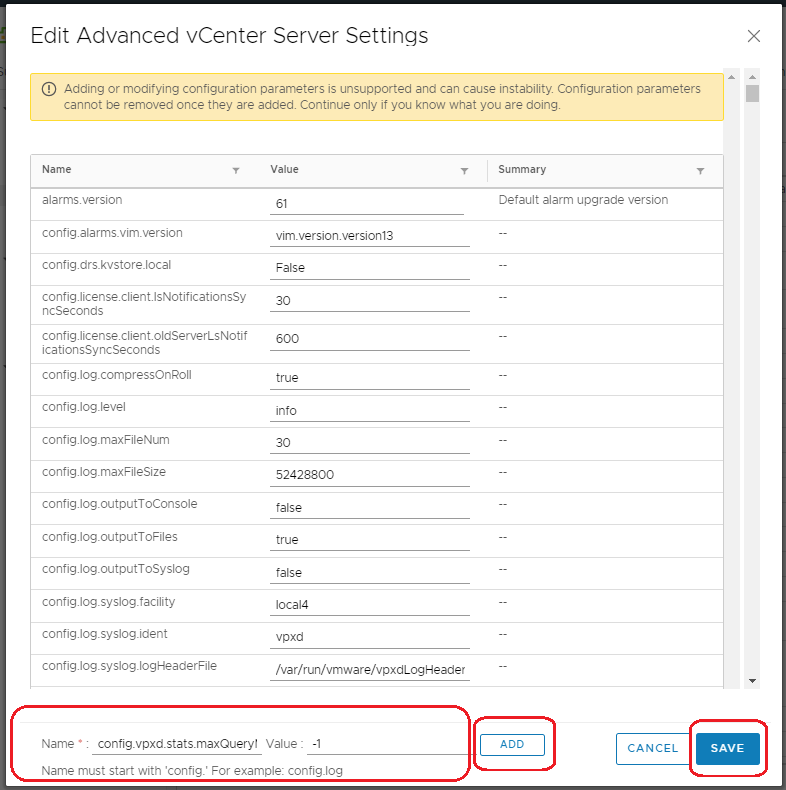This screenshot has width=786, height=790.
Task: Click the Default alarm upgrade version summary
Action: point(583,200)
